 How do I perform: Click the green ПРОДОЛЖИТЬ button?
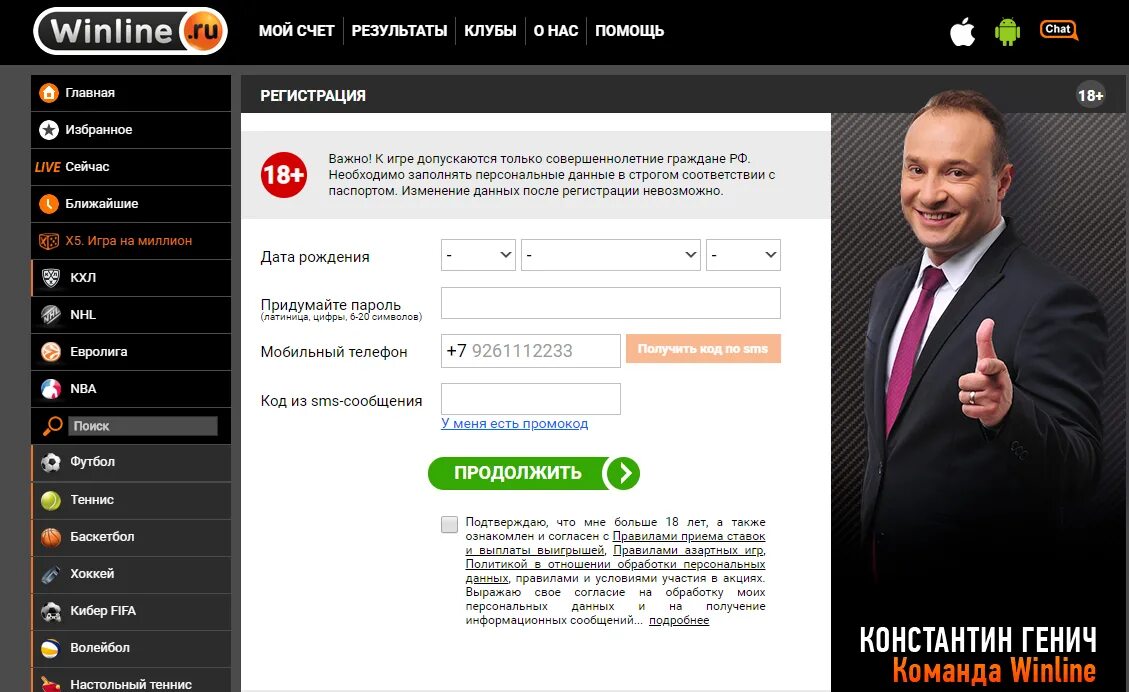click(534, 473)
